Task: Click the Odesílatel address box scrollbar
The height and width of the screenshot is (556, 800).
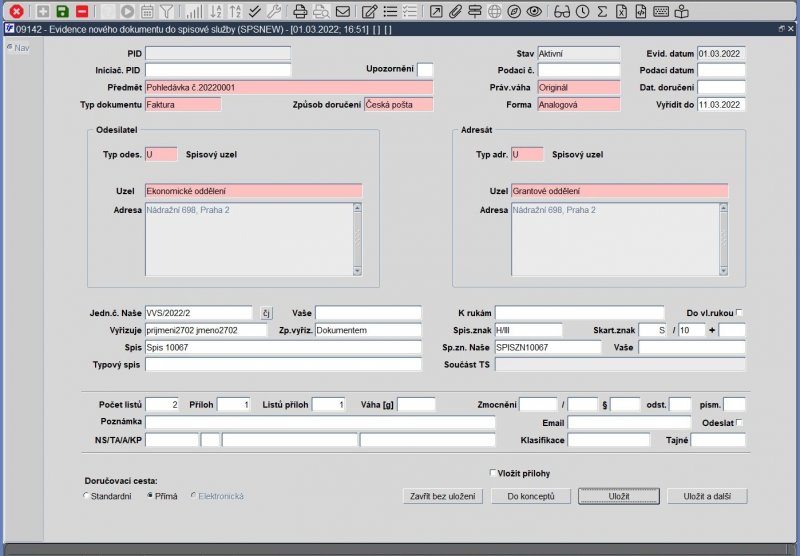Action: tap(355, 238)
